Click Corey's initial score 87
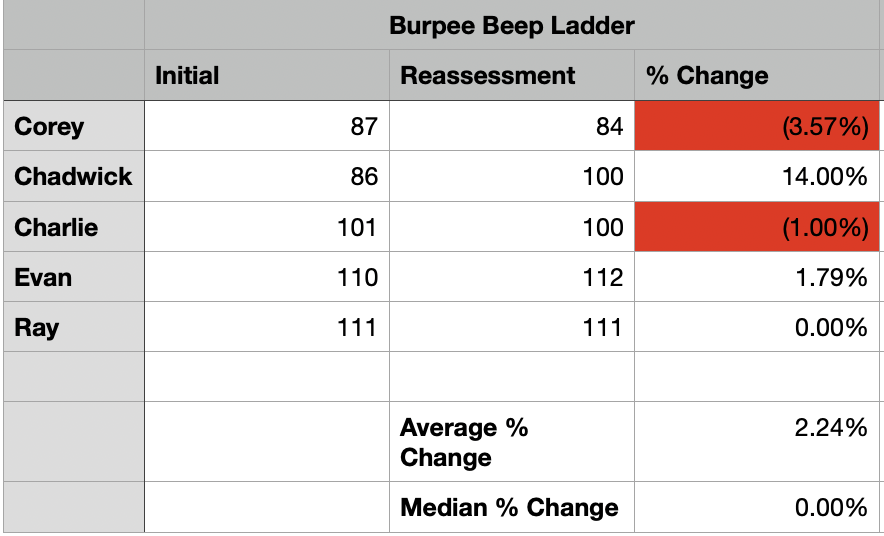 coord(266,126)
